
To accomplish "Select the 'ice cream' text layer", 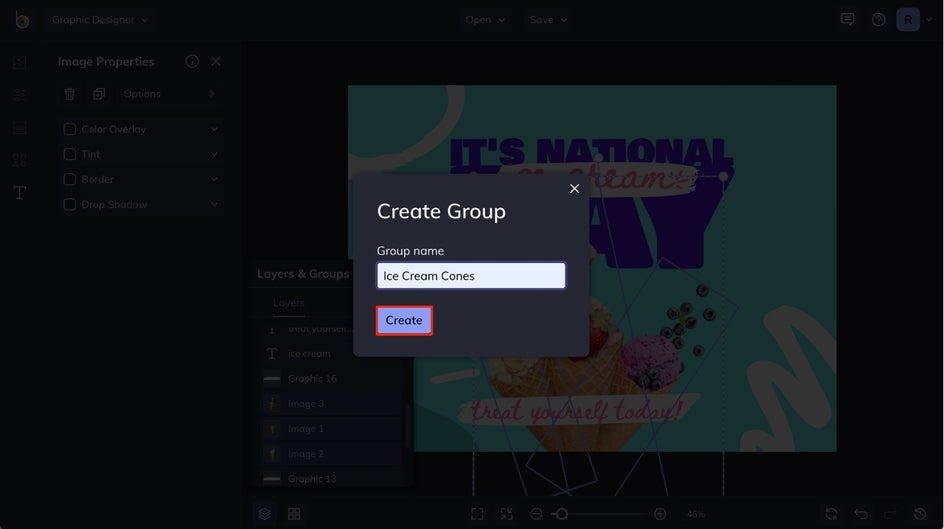I will [x=331, y=354].
